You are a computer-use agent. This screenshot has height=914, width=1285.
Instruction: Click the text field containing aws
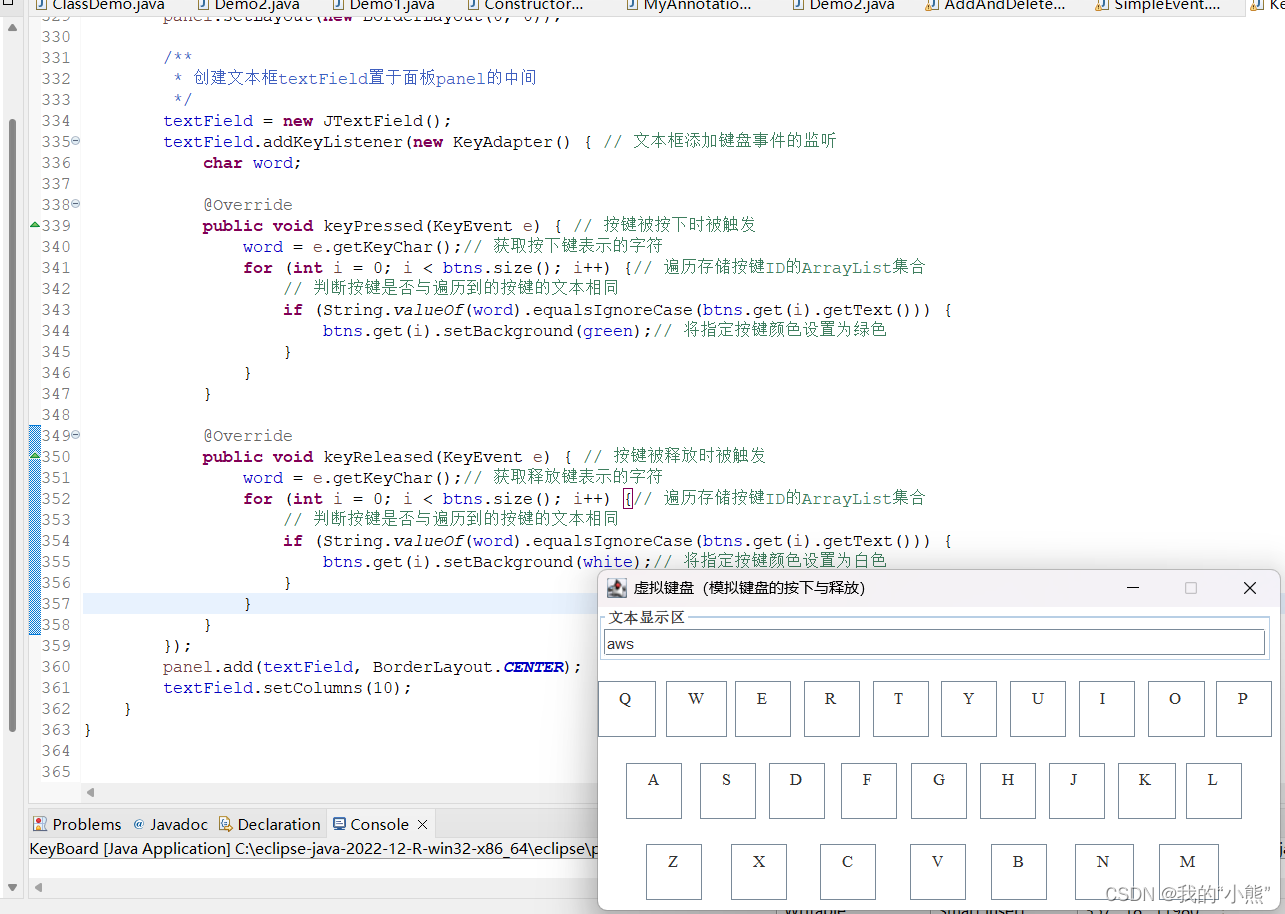tap(934, 643)
